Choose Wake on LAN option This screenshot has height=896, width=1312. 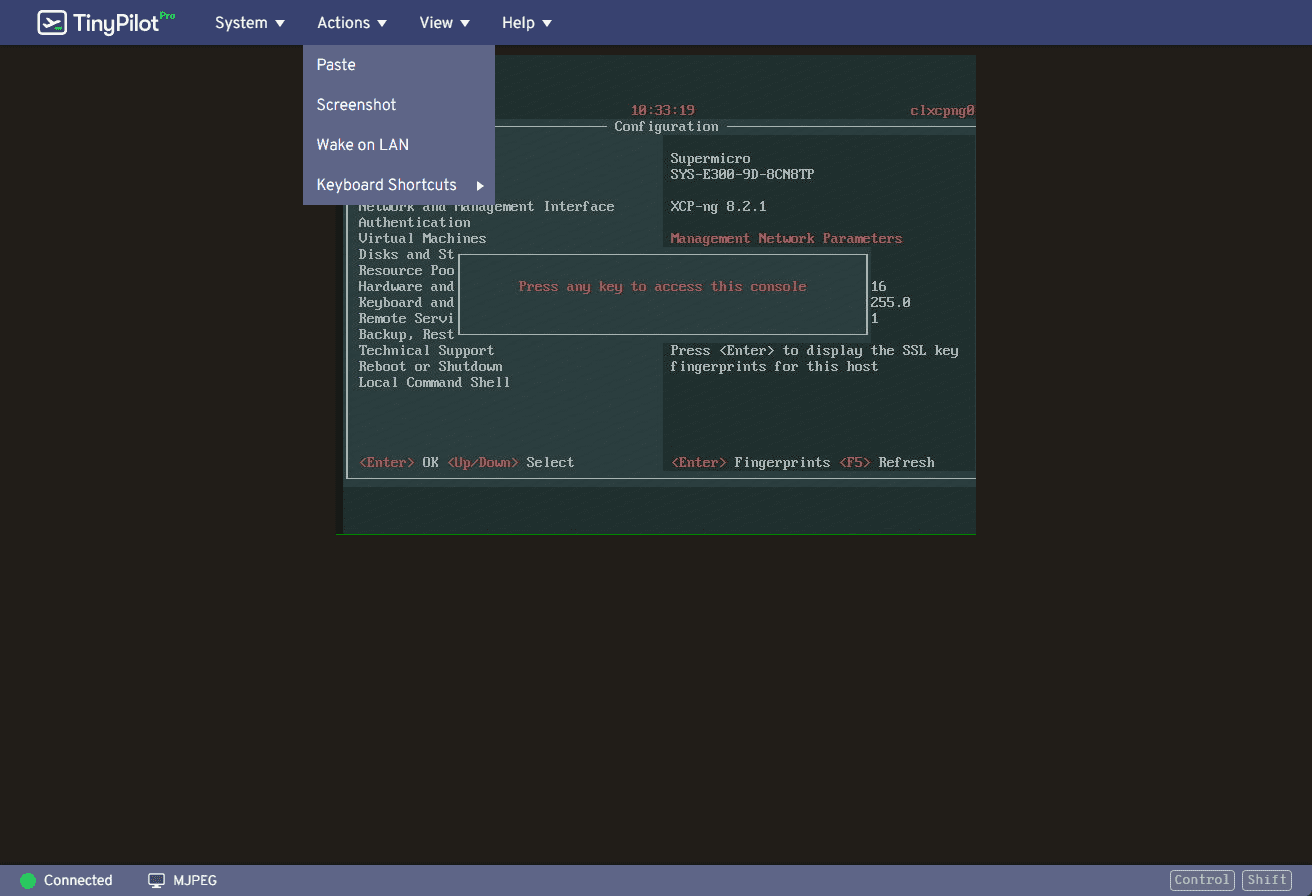tap(362, 144)
